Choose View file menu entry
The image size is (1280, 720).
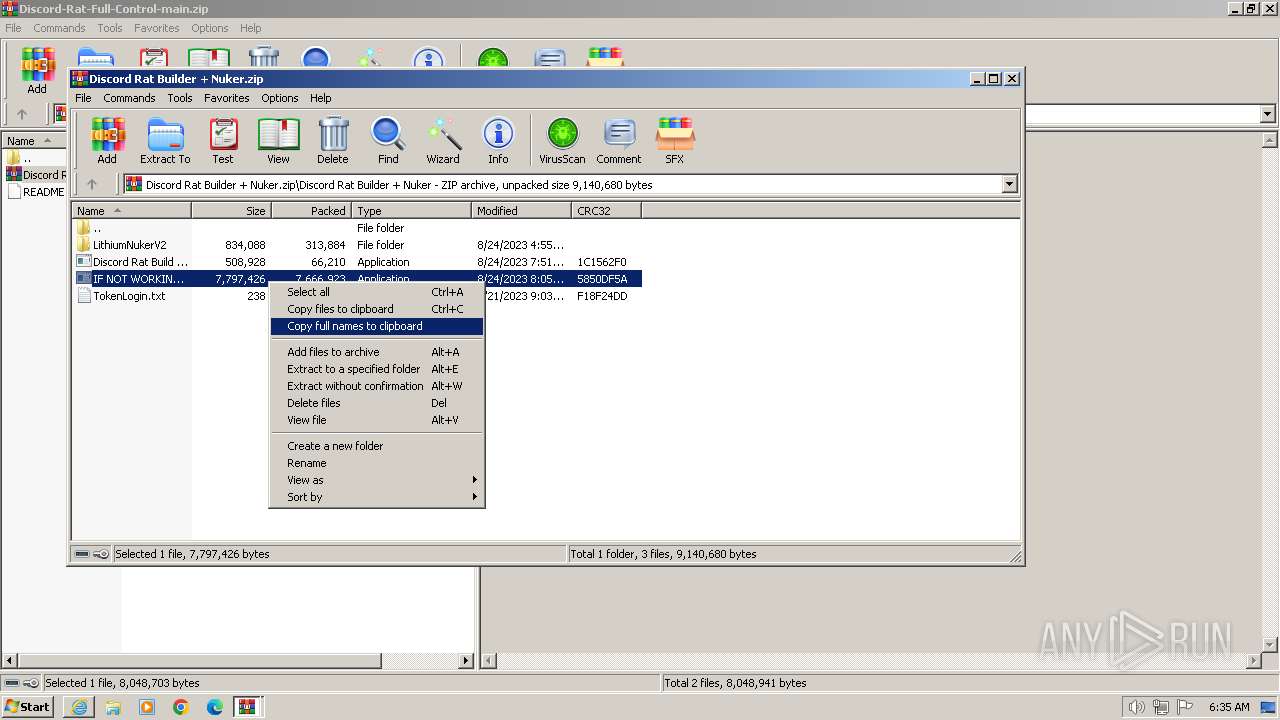377,420
